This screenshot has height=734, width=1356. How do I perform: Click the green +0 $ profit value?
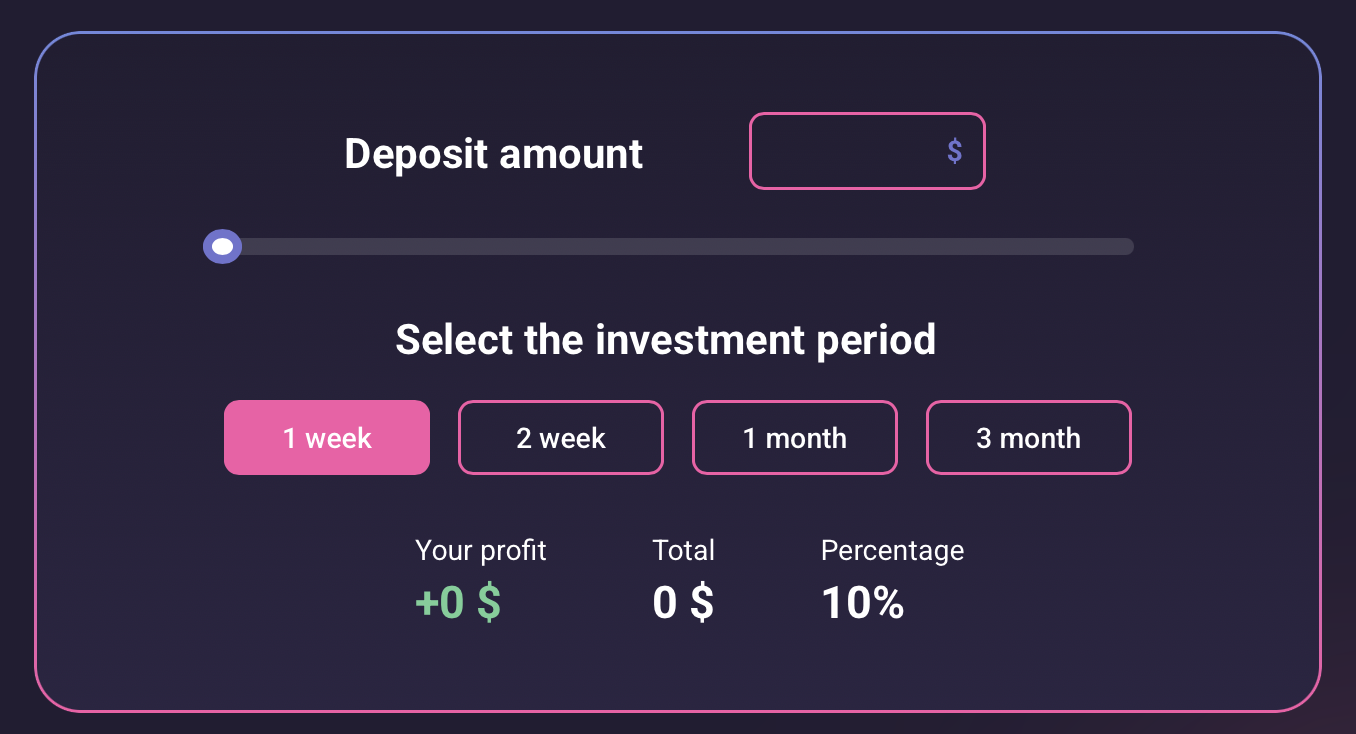(458, 603)
